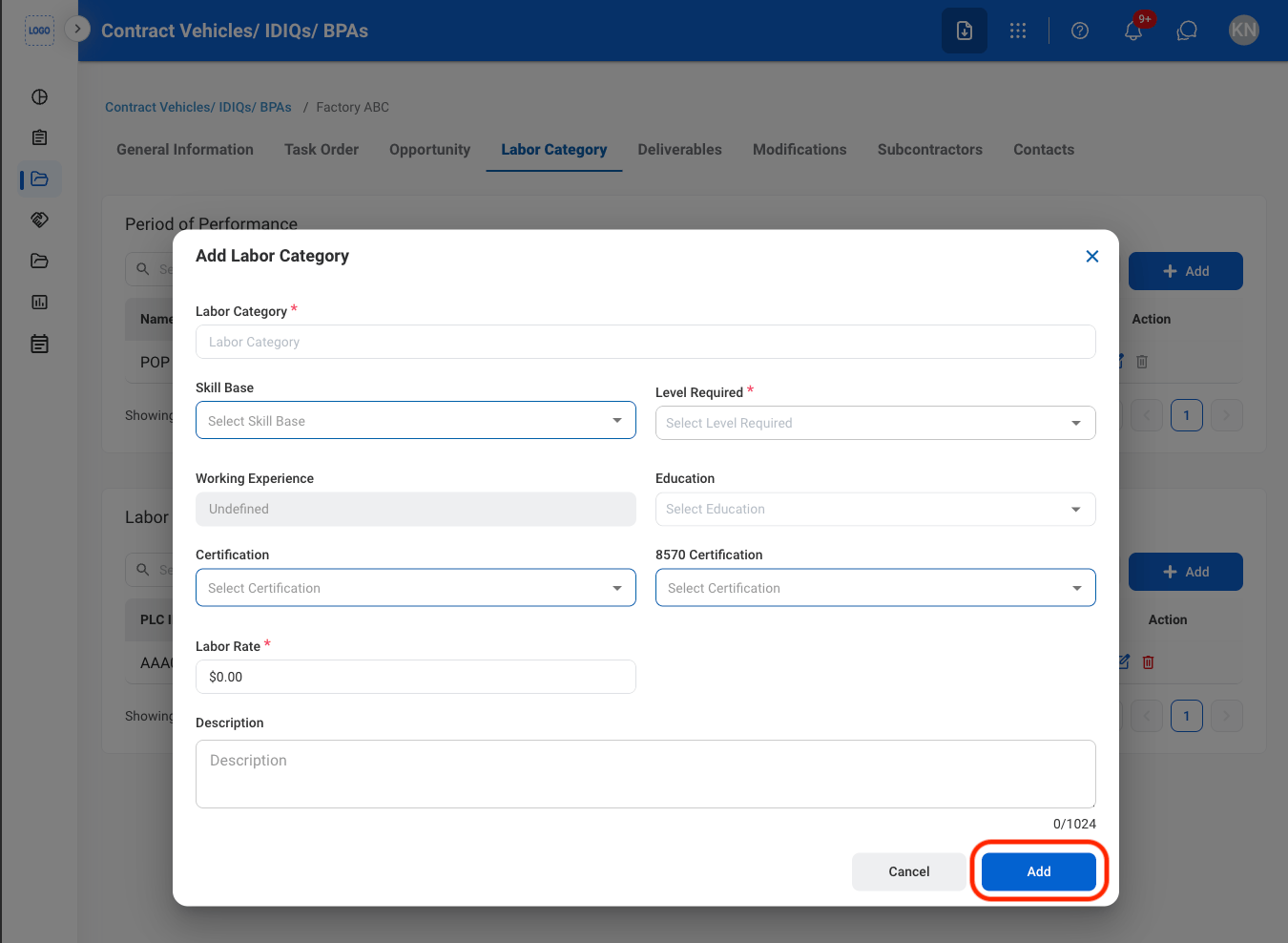Viewport: 1288px width, 943px height.
Task: Open the apps grid icon
Action: 1018,31
